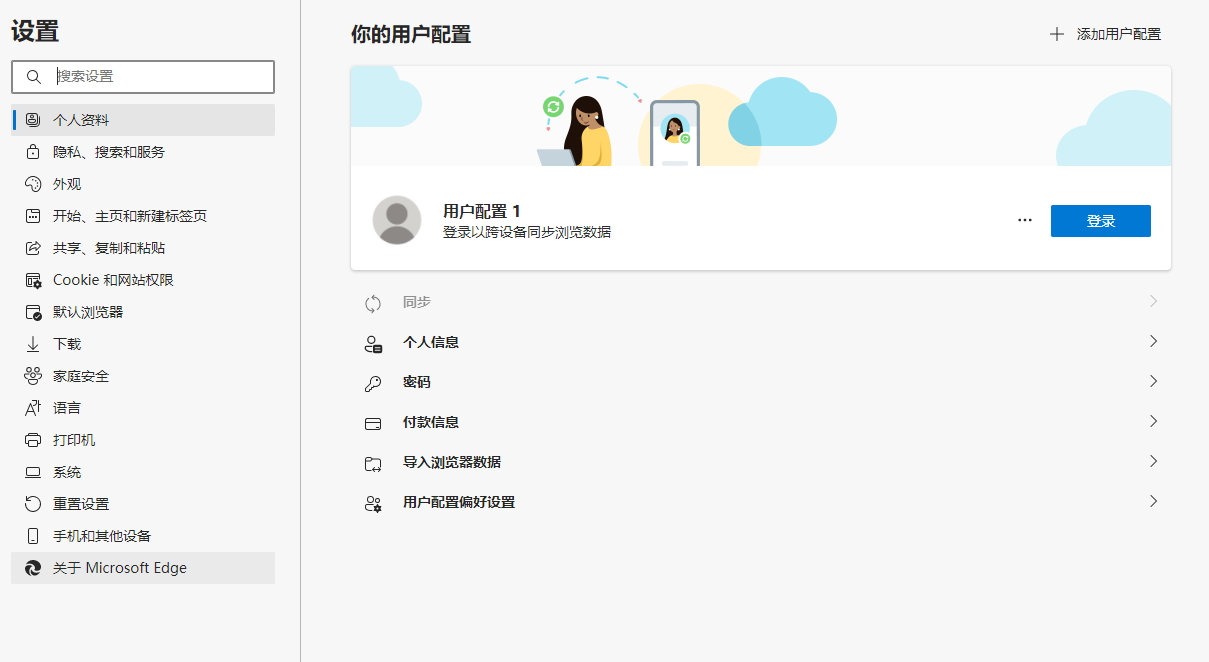Image resolution: width=1209 pixels, height=662 pixels.
Task: Open the 同步 sync options row
Action: [760, 302]
